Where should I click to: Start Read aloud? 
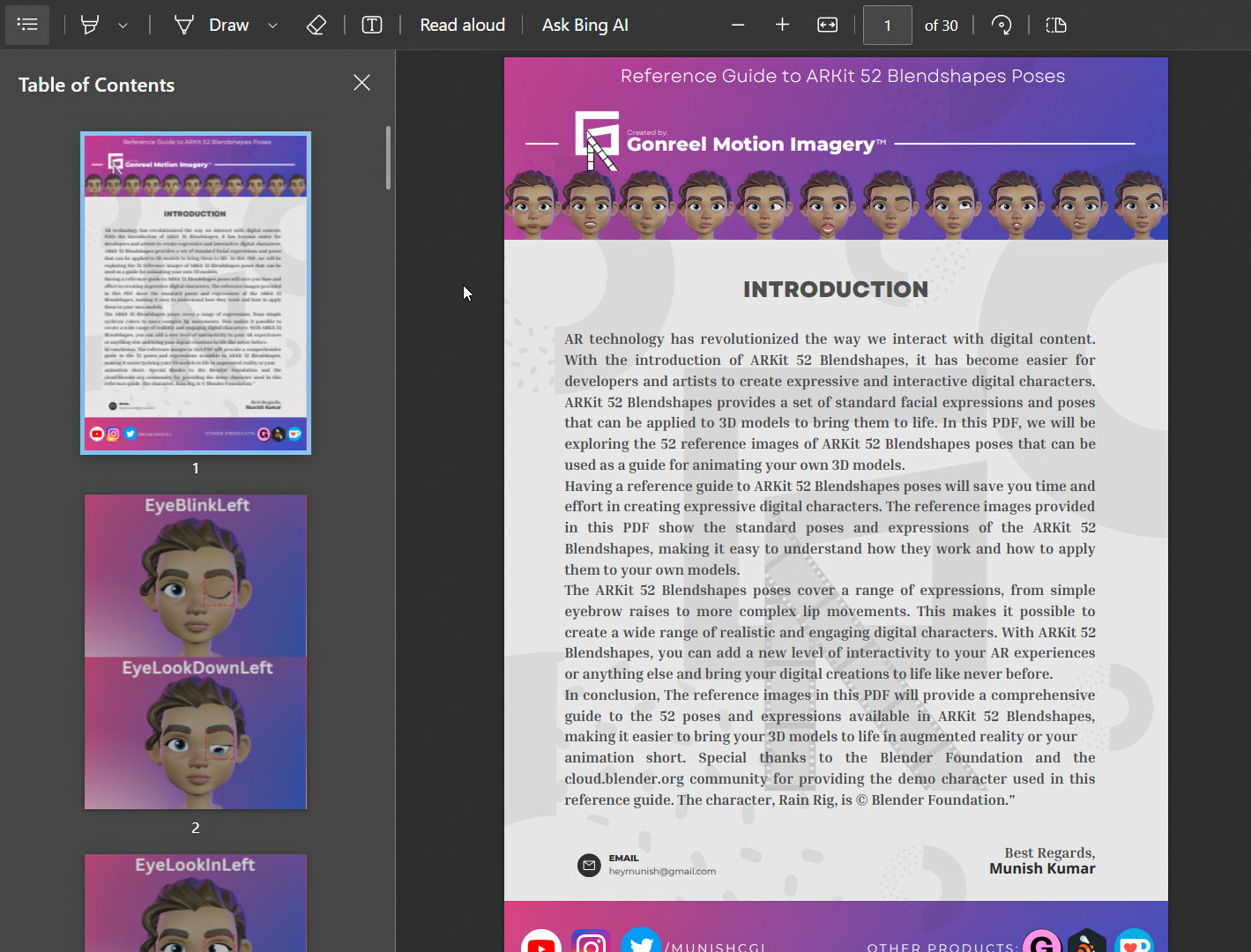pos(462,25)
